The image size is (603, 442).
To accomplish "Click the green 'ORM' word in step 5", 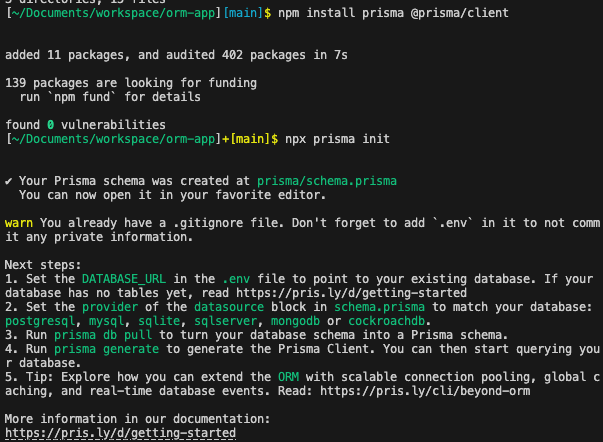I will pyautogui.click(x=288, y=377).
